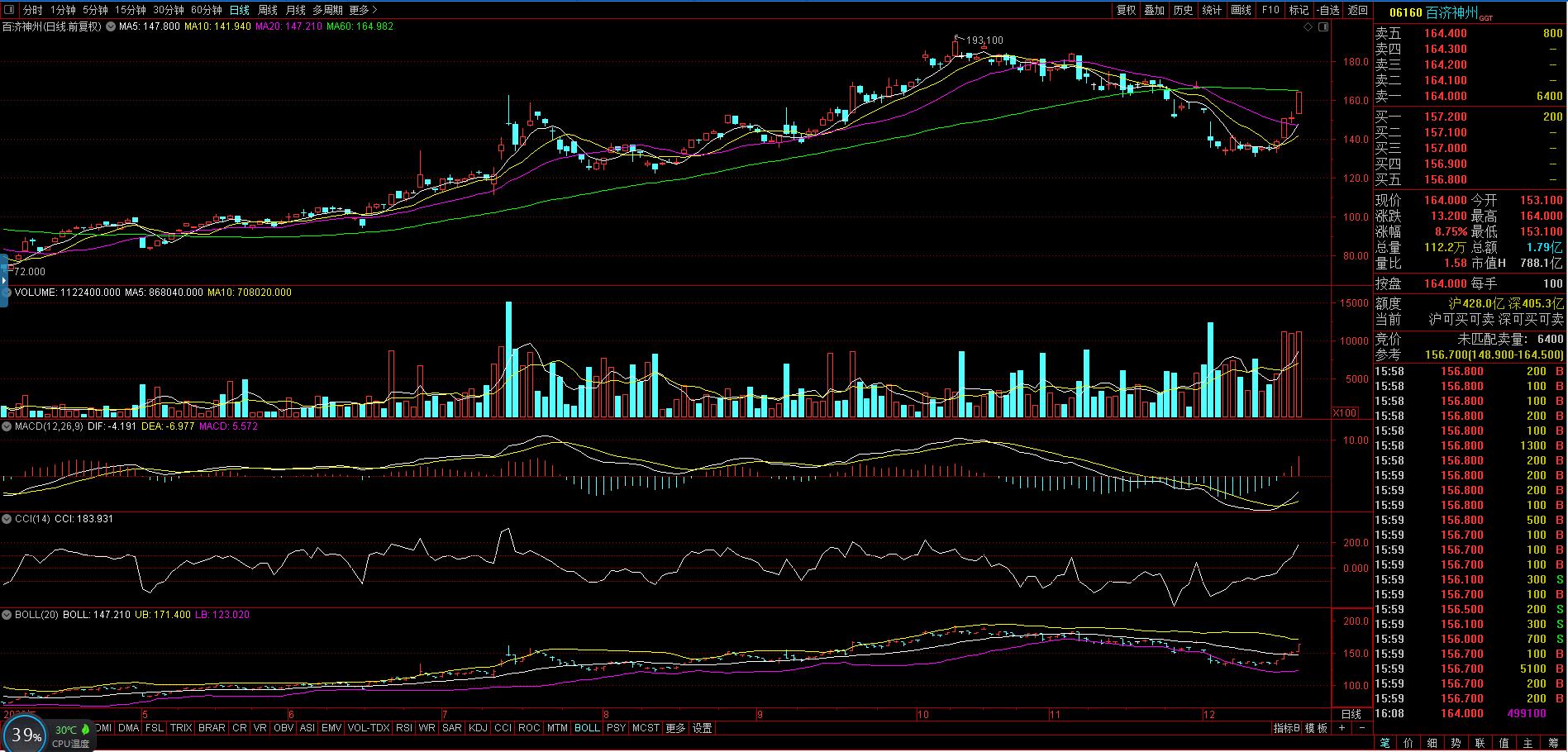The image size is (1568, 752).
Task: Select the 15分钟 period
Action: point(130,10)
